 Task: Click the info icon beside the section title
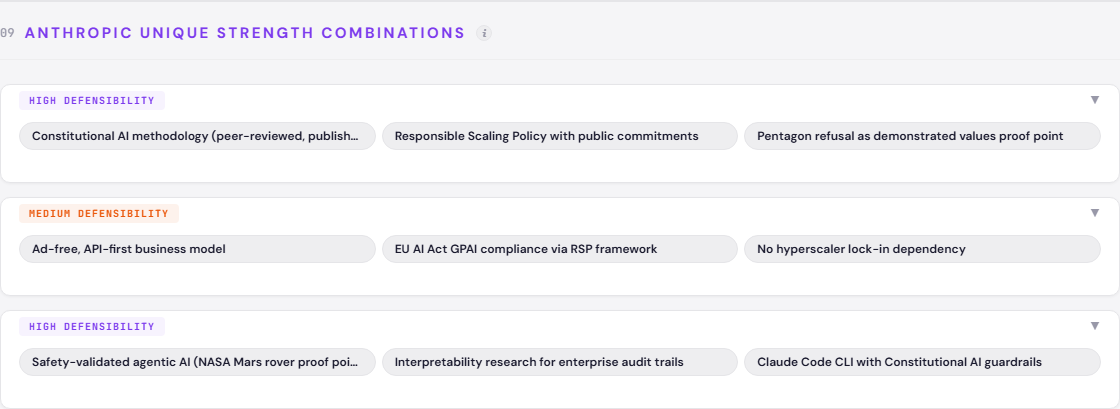(x=485, y=33)
